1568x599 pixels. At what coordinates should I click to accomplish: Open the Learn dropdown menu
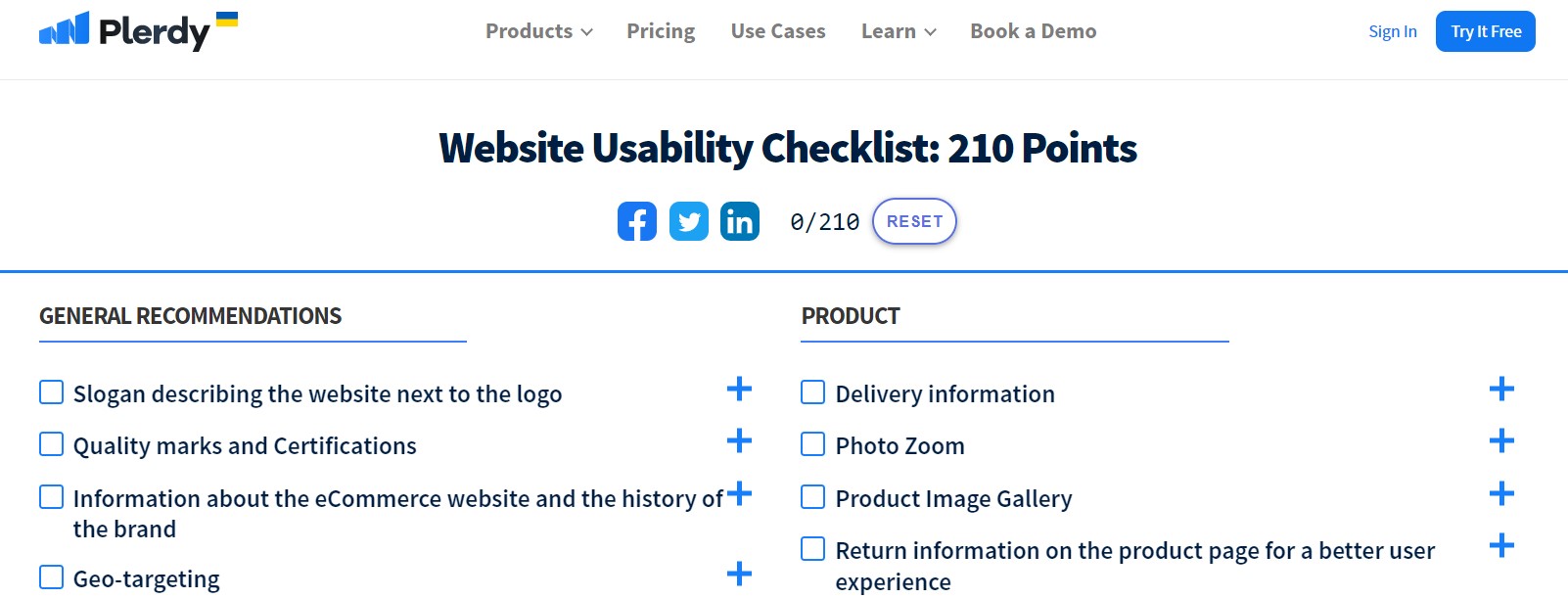(x=899, y=31)
